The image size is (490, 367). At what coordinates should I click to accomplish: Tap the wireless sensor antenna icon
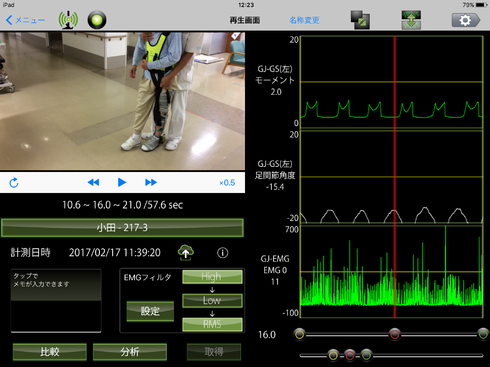68,20
